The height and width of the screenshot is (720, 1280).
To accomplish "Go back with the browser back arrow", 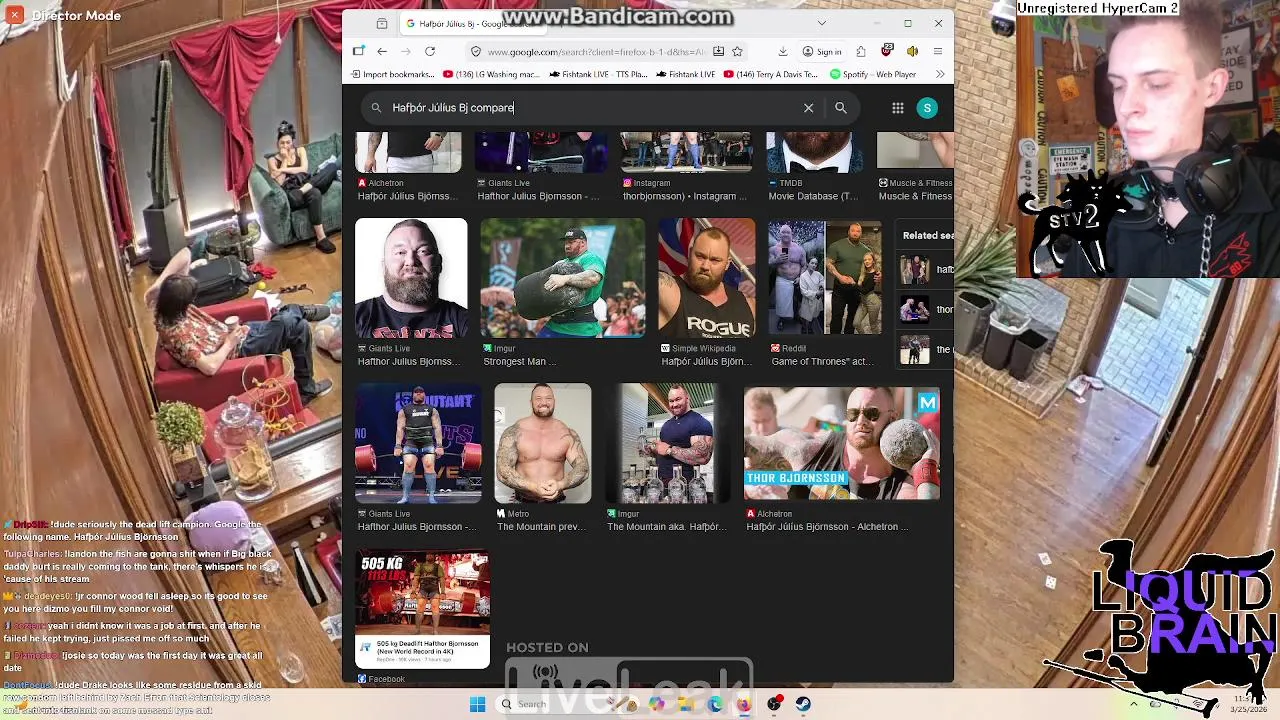I will pyautogui.click(x=382, y=51).
